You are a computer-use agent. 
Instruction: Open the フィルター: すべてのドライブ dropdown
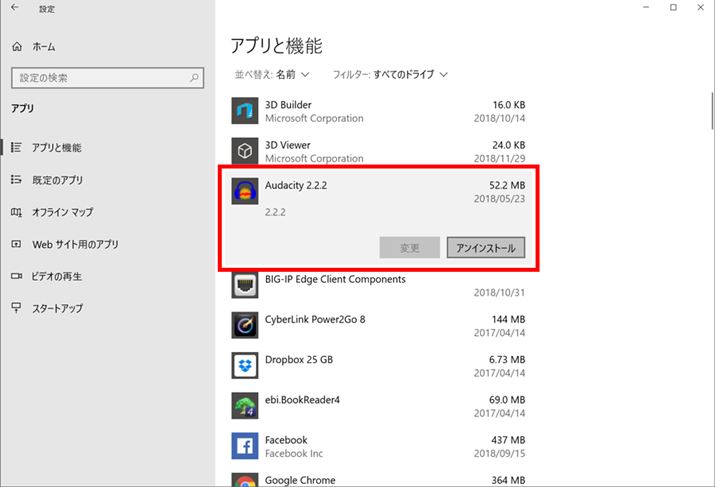click(x=390, y=74)
